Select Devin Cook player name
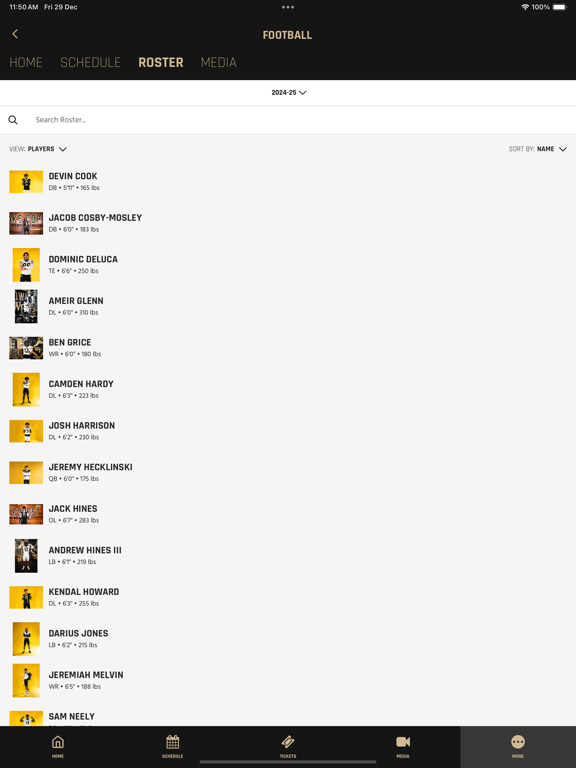Screen dimensions: 576x768 point(73,176)
